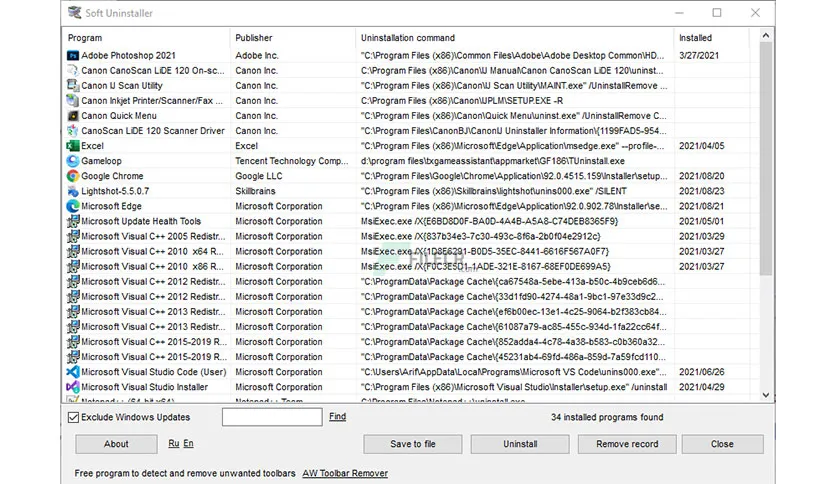Click the 2021/03/29 installed date

[702, 236]
